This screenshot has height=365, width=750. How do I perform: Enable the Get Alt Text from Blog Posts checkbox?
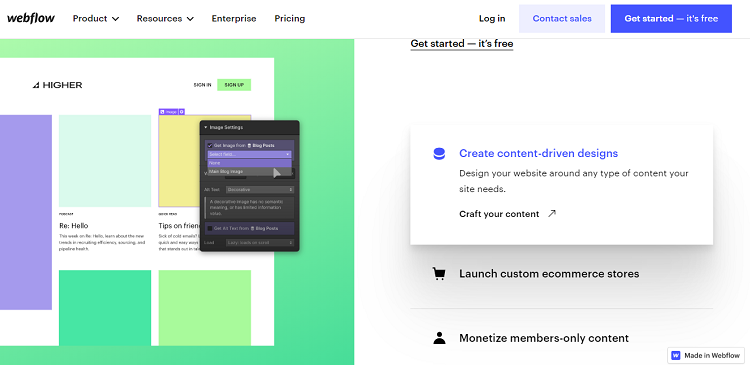pyautogui.click(x=210, y=228)
